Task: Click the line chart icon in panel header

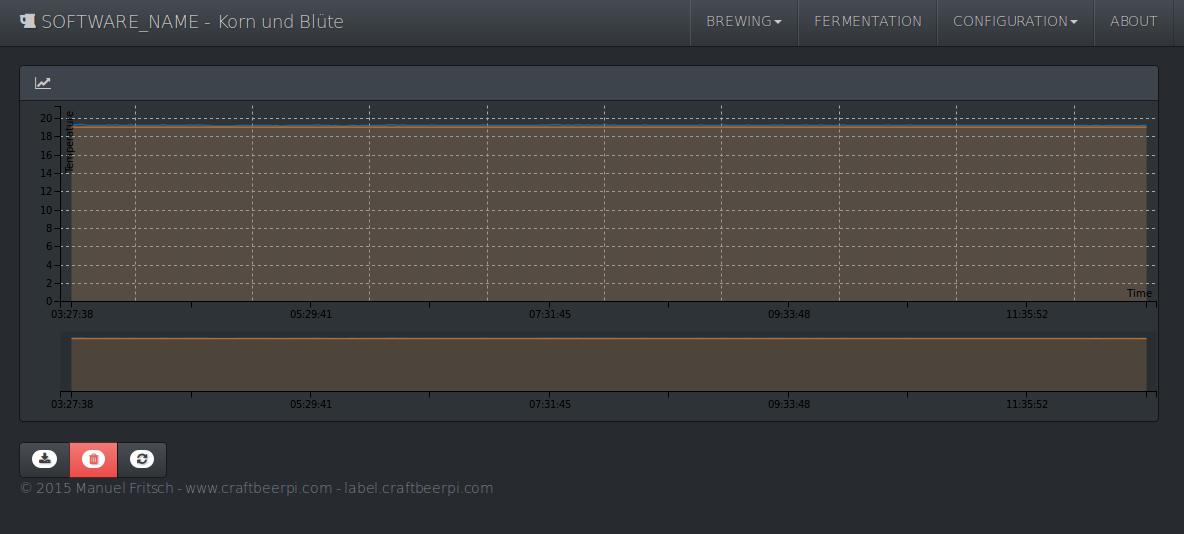Action: (x=43, y=83)
